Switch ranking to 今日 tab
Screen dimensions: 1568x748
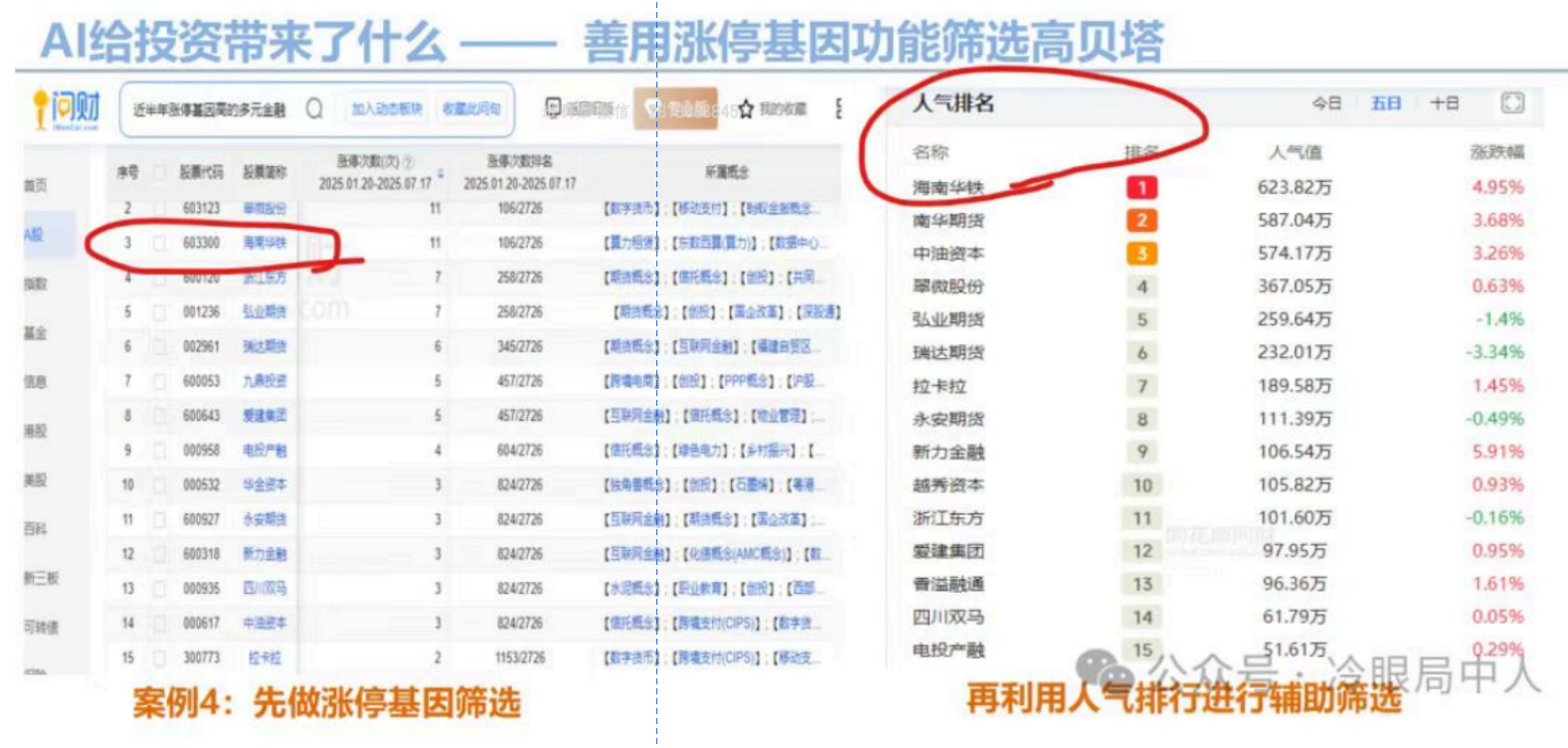[x=1326, y=103]
